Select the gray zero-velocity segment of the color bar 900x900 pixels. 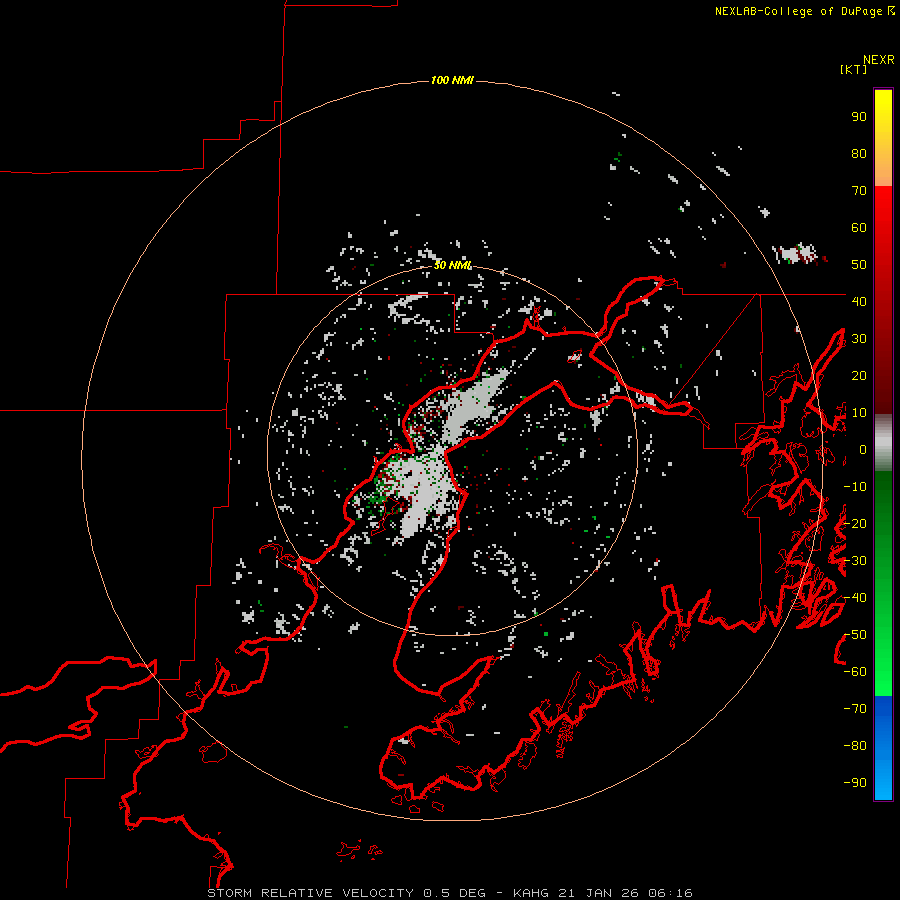tap(883, 445)
